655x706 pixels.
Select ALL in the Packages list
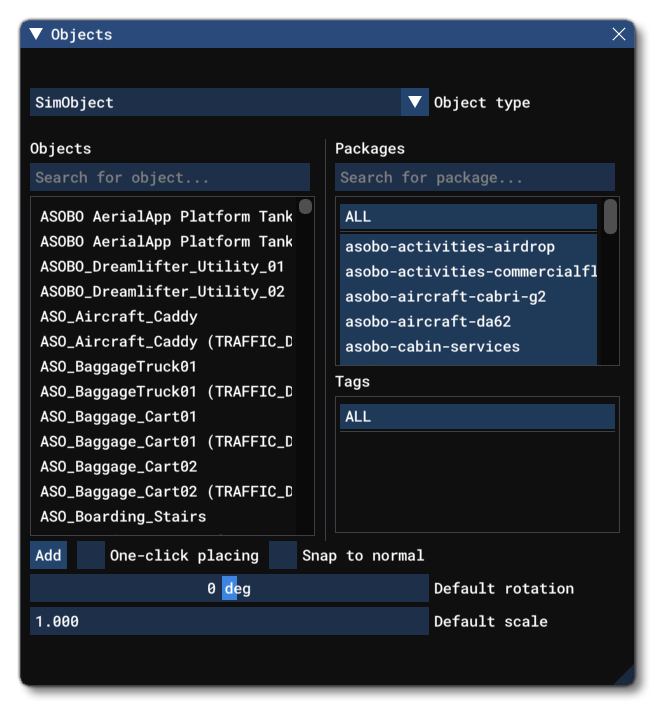click(x=468, y=217)
